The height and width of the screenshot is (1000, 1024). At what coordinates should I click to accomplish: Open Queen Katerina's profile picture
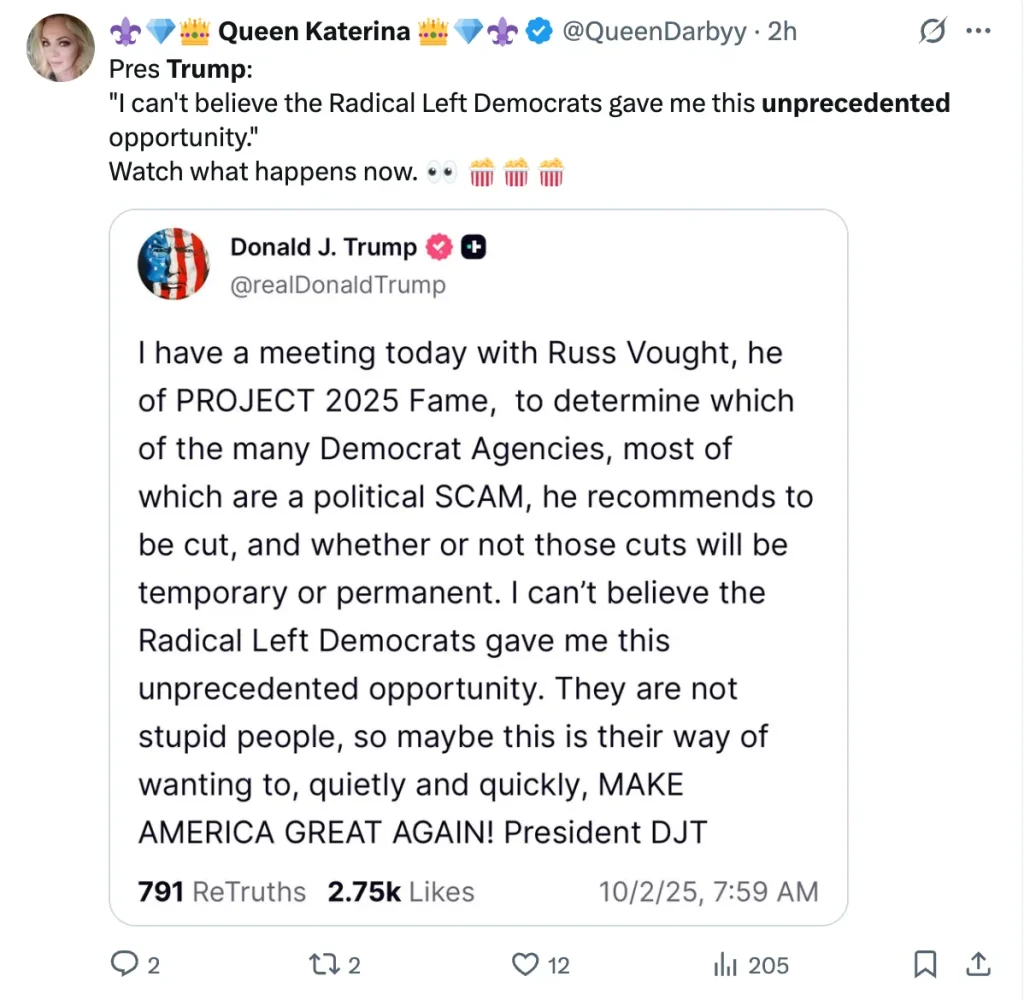61,49
